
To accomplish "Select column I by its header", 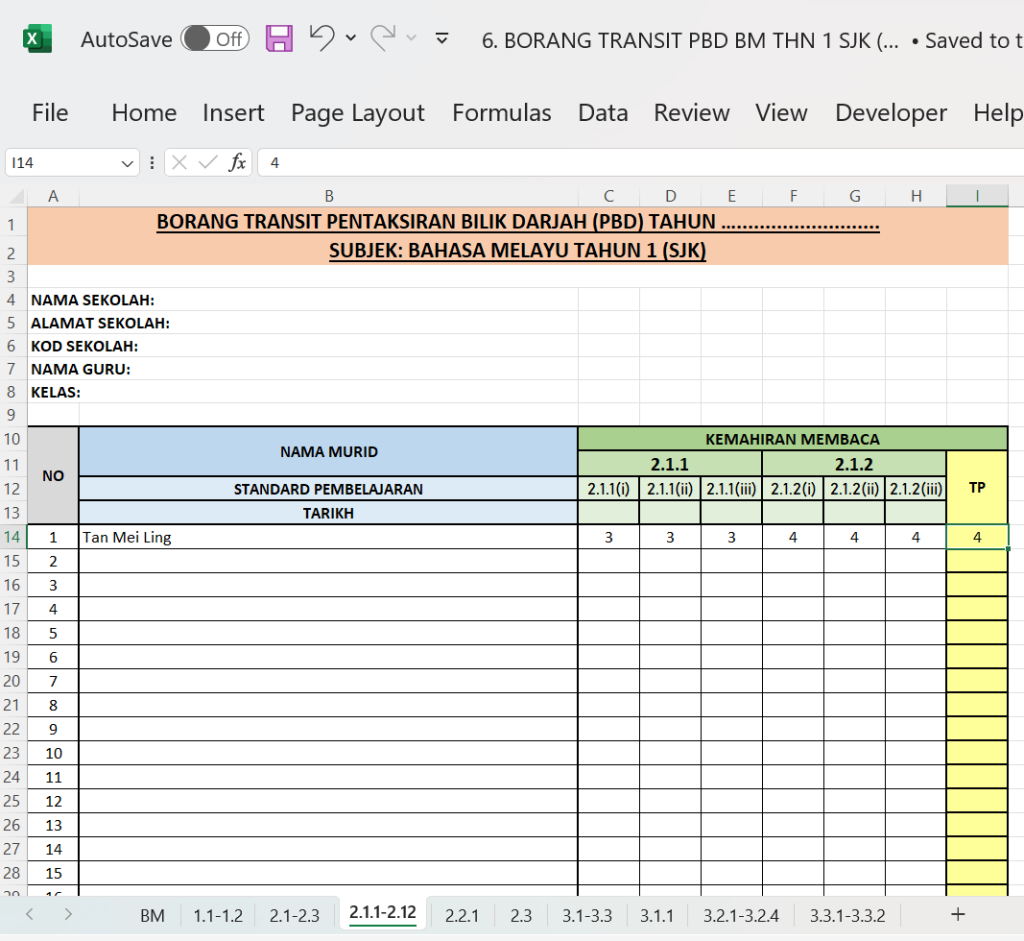I will coord(976,195).
